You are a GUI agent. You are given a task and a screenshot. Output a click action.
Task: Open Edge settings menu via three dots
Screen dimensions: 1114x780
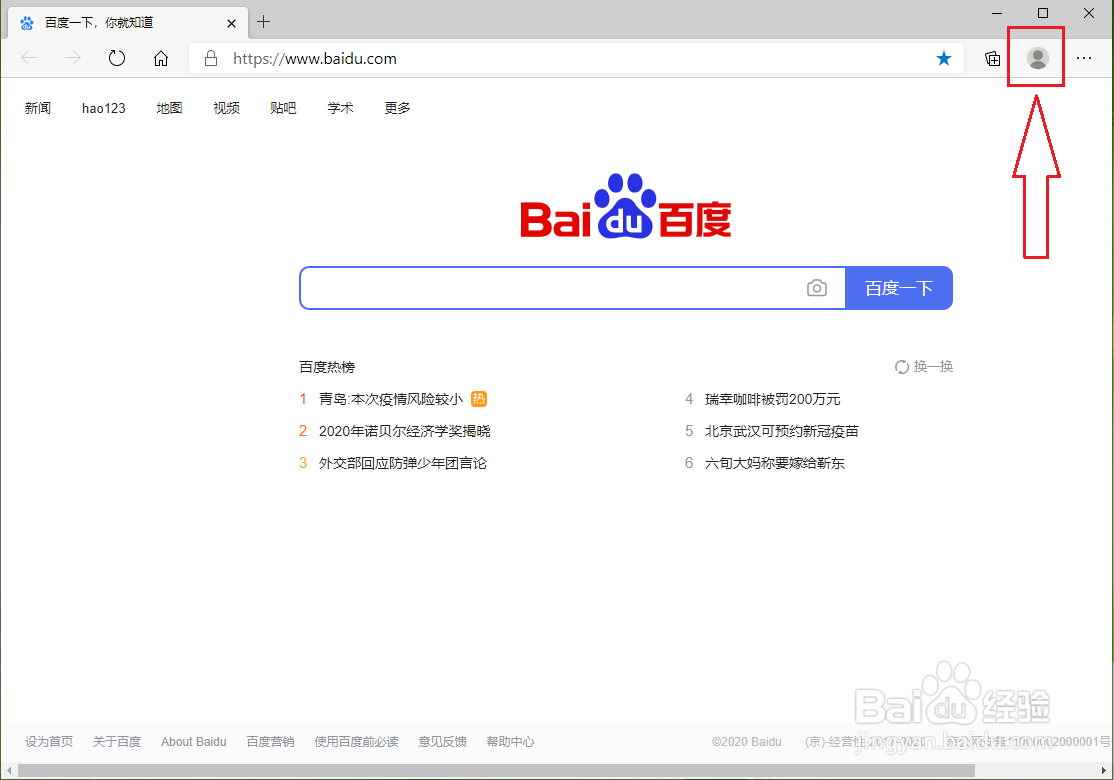[x=1084, y=58]
